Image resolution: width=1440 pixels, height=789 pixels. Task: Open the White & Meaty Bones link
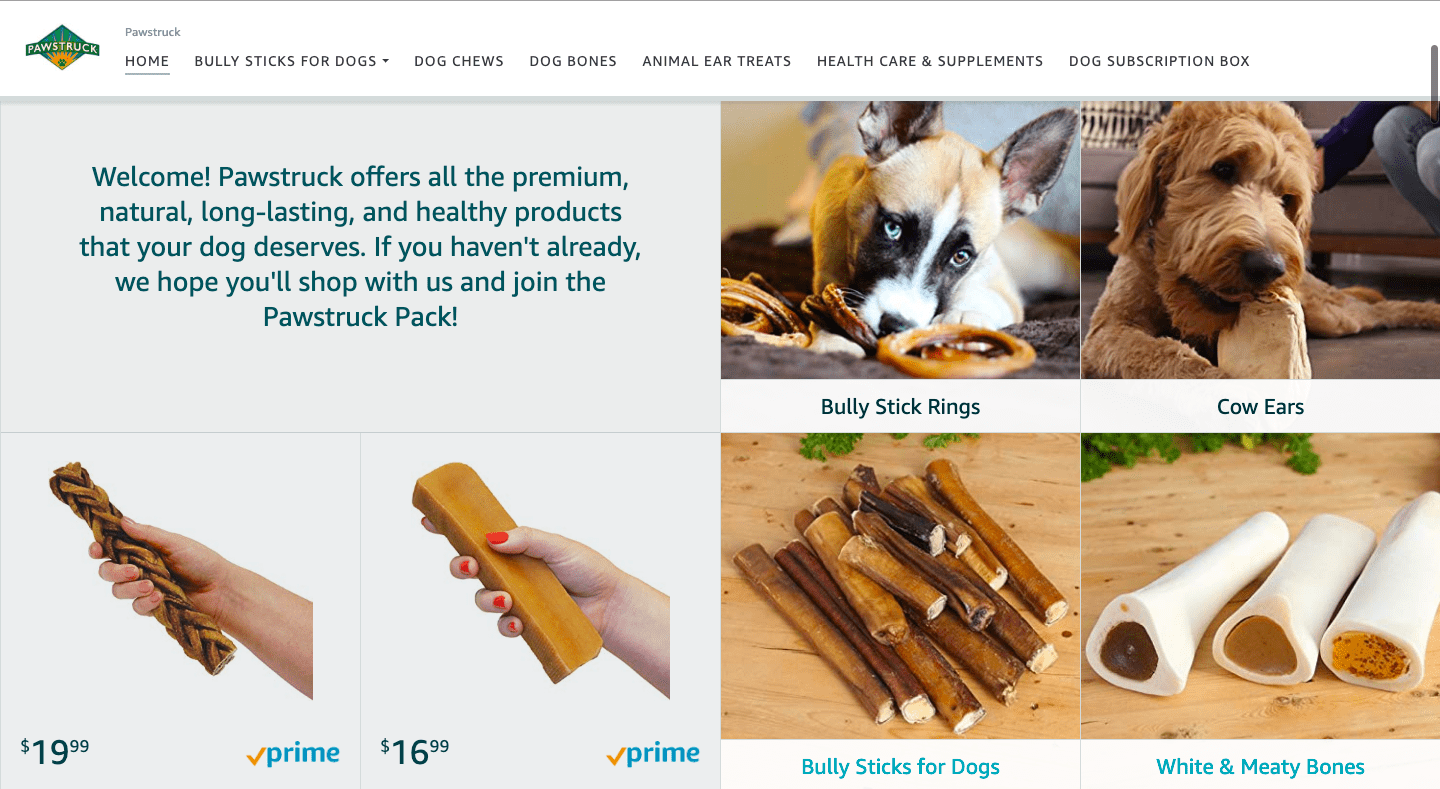[x=1260, y=767]
